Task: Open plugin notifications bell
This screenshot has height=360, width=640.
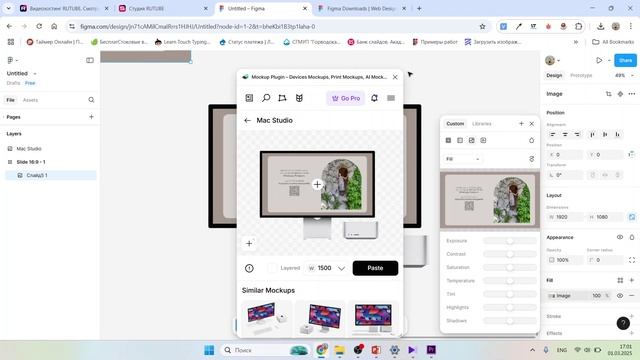Action: pyautogui.click(x=374, y=98)
